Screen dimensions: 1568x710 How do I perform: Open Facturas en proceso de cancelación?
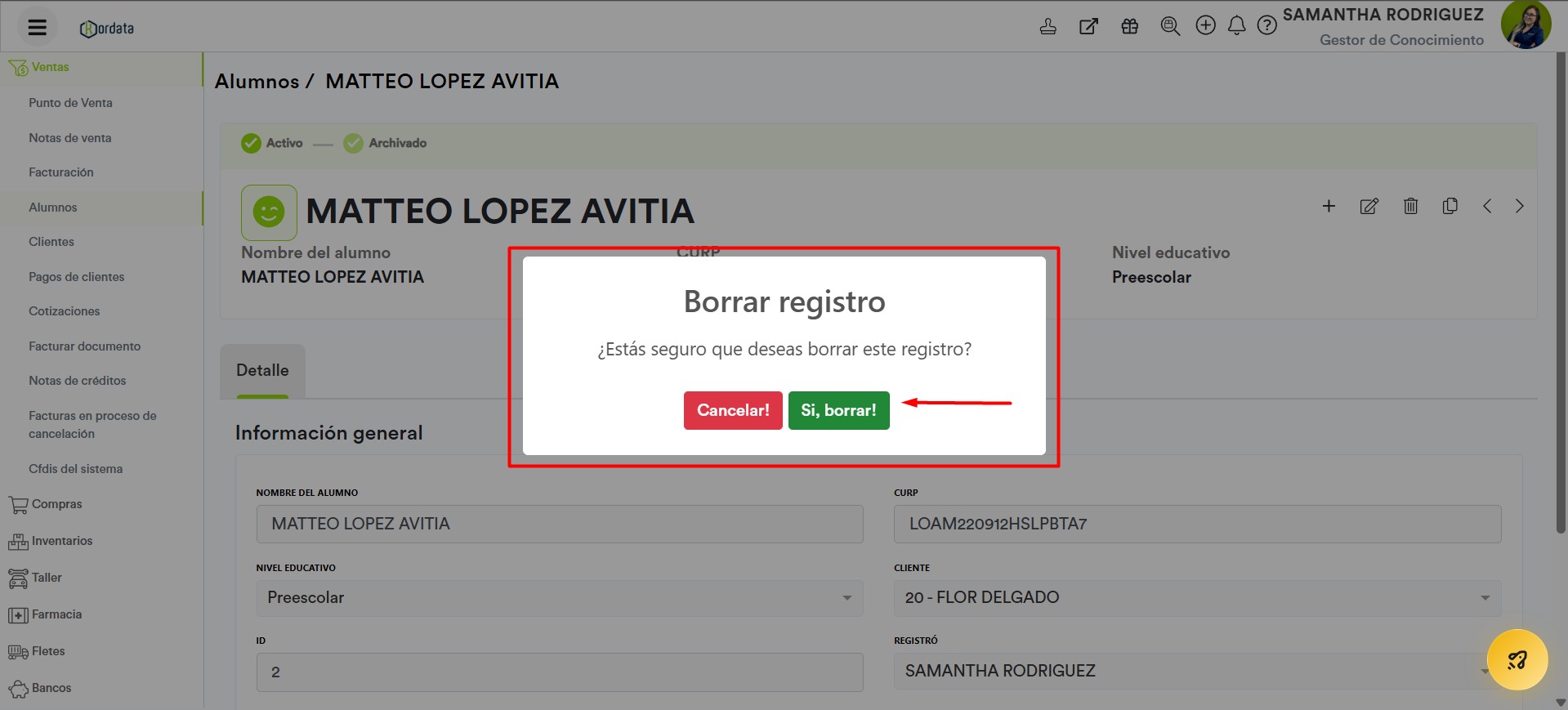[92, 425]
